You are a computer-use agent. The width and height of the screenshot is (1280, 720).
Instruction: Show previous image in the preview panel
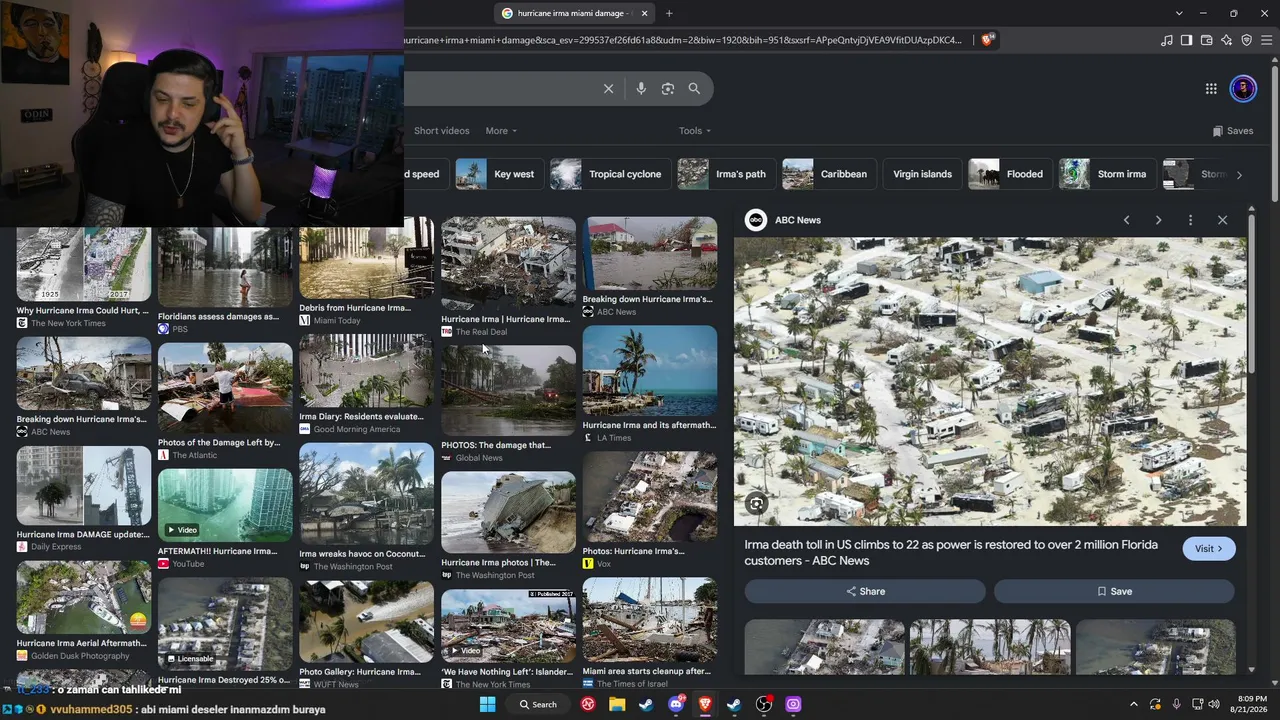pyautogui.click(x=1126, y=220)
